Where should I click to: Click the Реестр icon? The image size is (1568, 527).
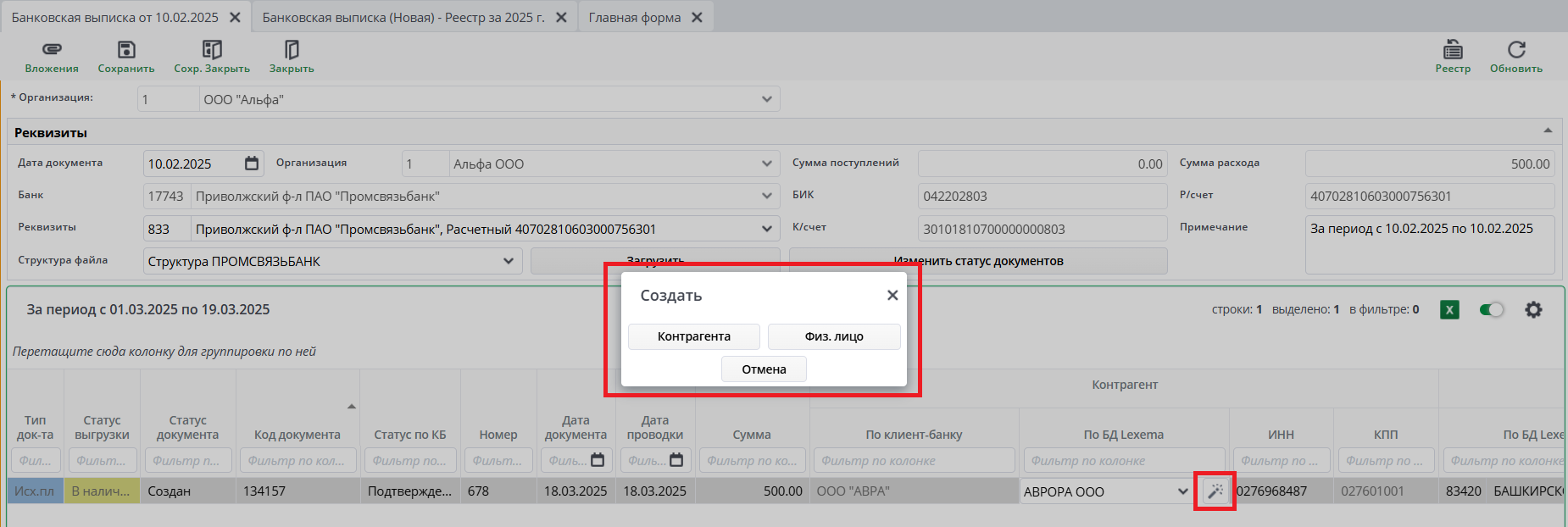coord(1453,49)
